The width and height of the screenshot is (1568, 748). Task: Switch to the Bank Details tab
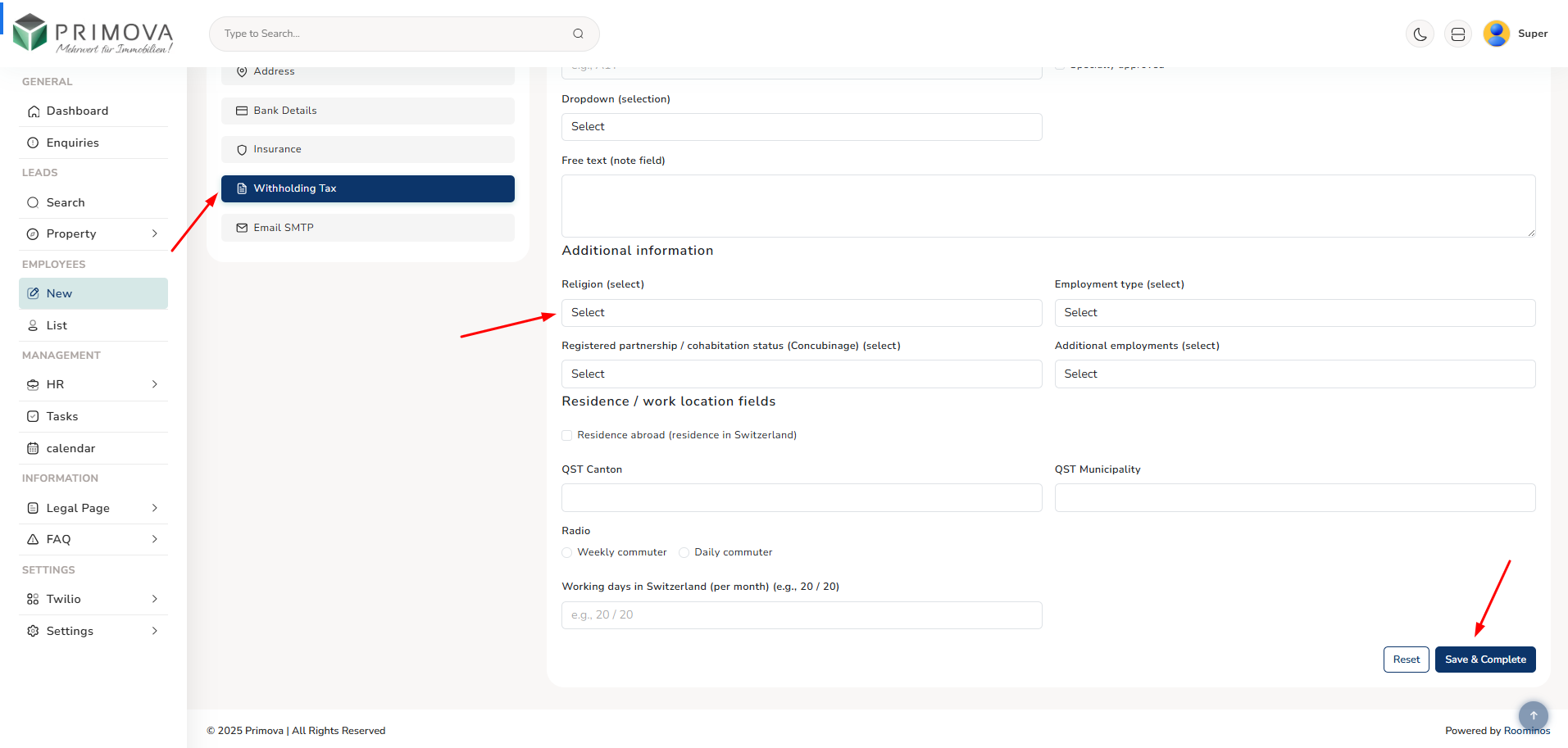[x=366, y=111]
